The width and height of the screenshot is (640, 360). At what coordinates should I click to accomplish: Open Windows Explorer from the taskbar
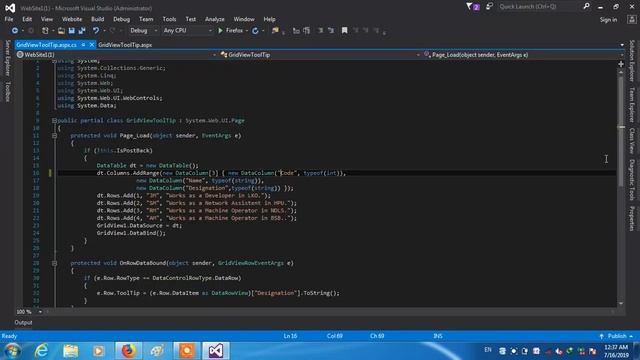click(x=70, y=351)
